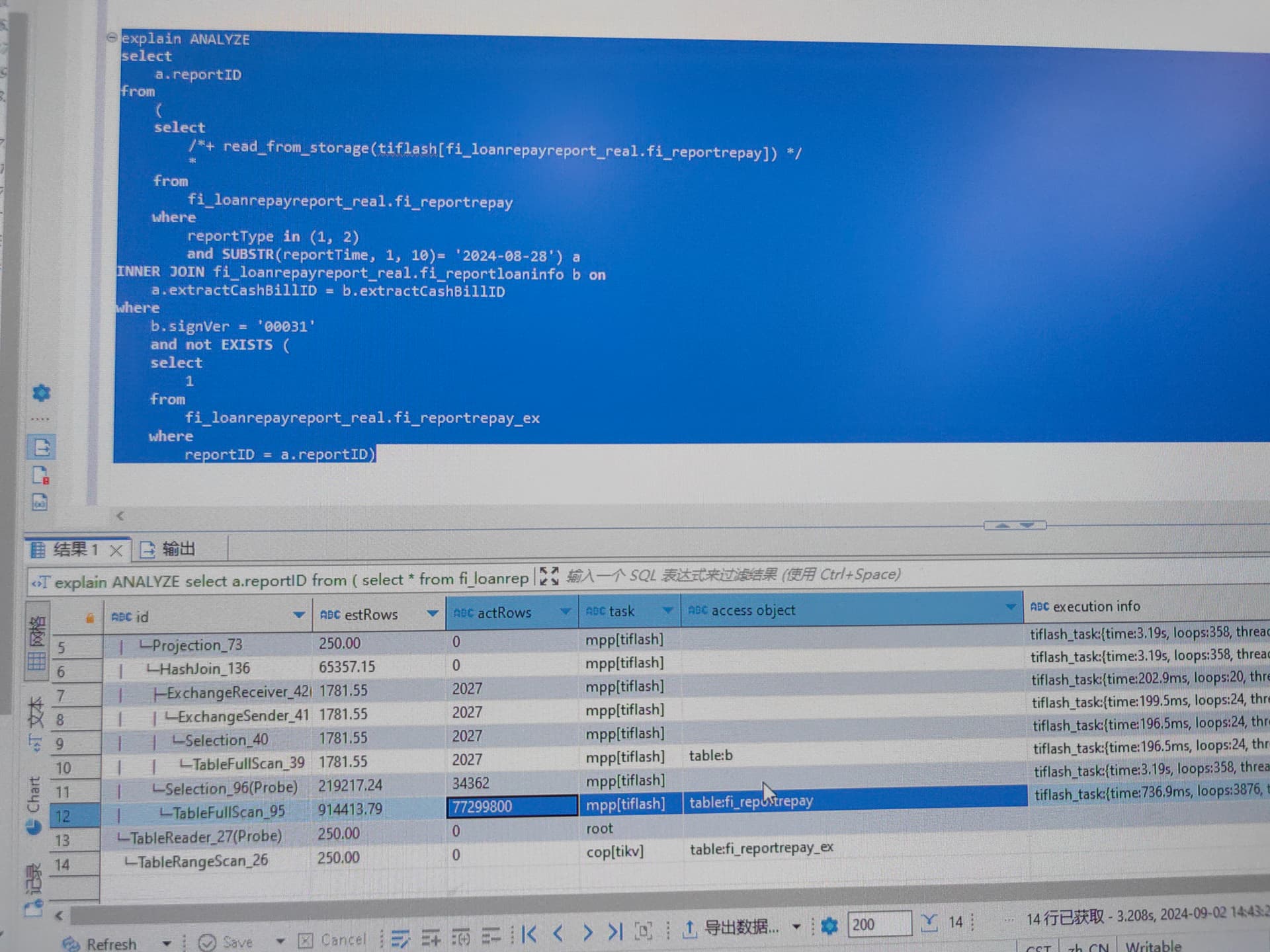The width and height of the screenshot is (1270, 952).
Task: Click the settings gear icon in left gutter
Action: coord(41,393)
